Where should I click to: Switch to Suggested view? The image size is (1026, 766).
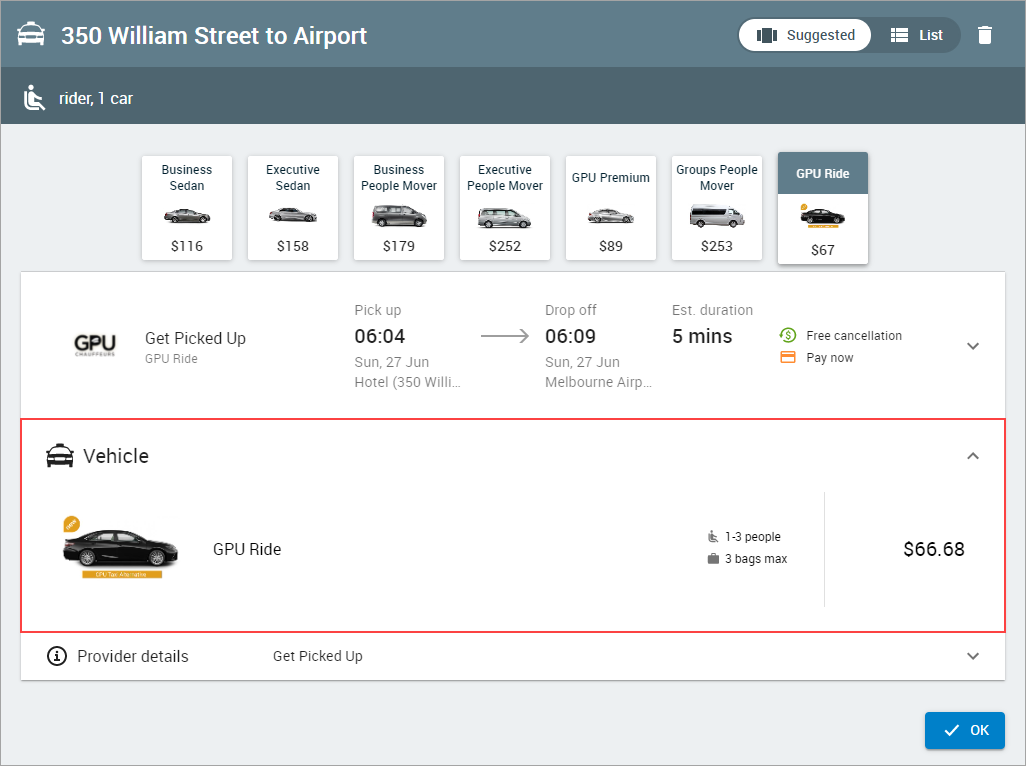click(805, 35)
